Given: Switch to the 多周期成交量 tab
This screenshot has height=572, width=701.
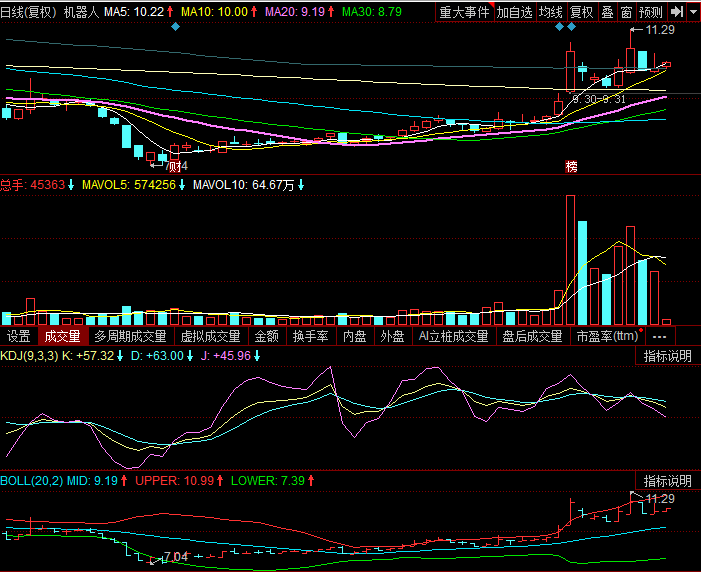Looking at the screenshot, I should pyautogui.click(x=131, y=337).
